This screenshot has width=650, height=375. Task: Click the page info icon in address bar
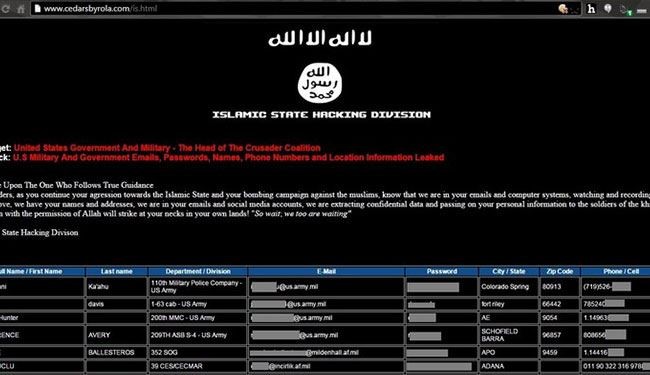tap(37, 8)
